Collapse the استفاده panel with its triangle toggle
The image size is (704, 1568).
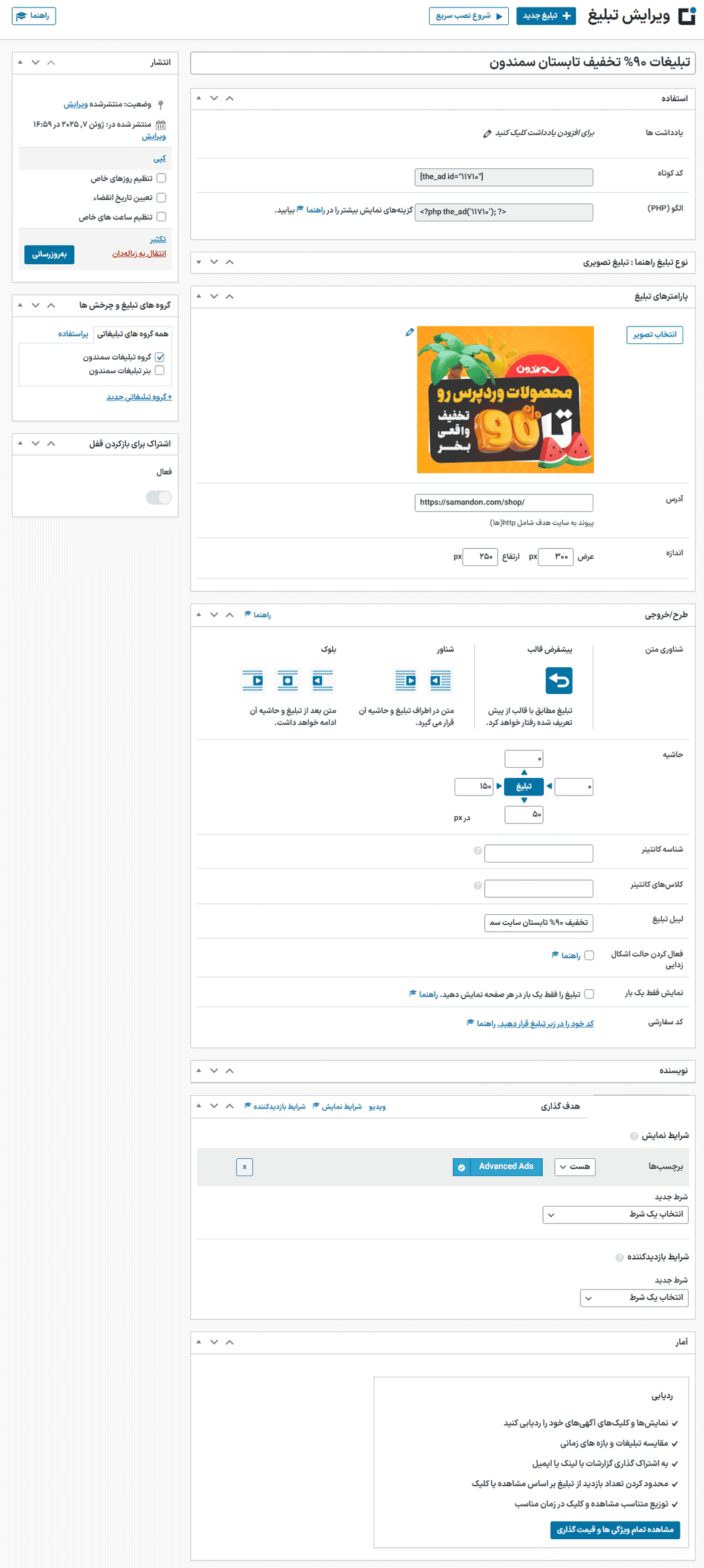198,99
